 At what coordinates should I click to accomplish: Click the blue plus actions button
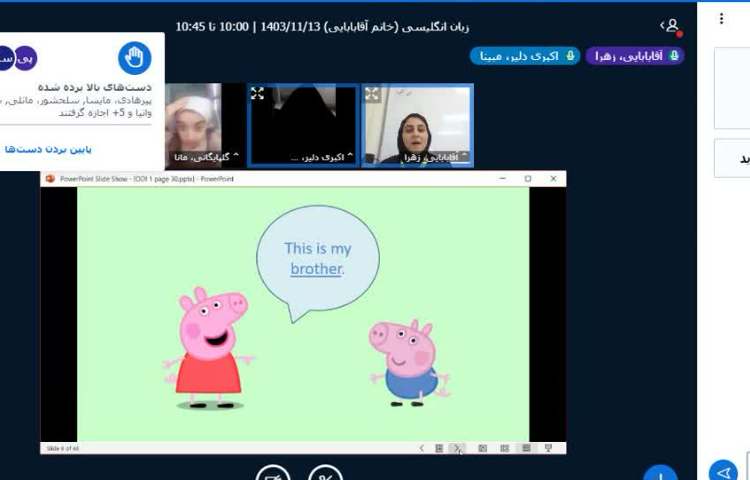pos(660,474)
